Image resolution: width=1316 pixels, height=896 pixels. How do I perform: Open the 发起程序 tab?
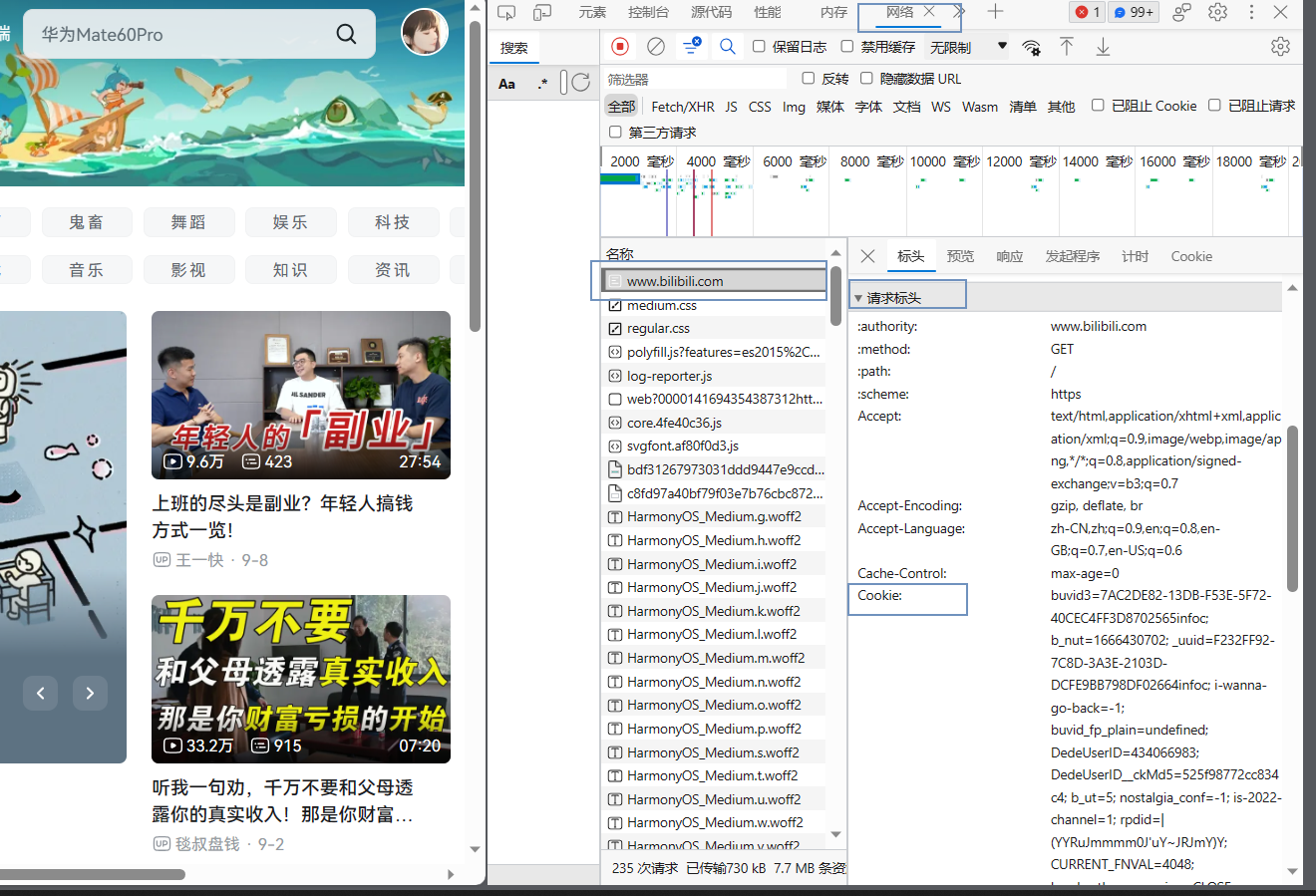click(x=1073, y=256)
